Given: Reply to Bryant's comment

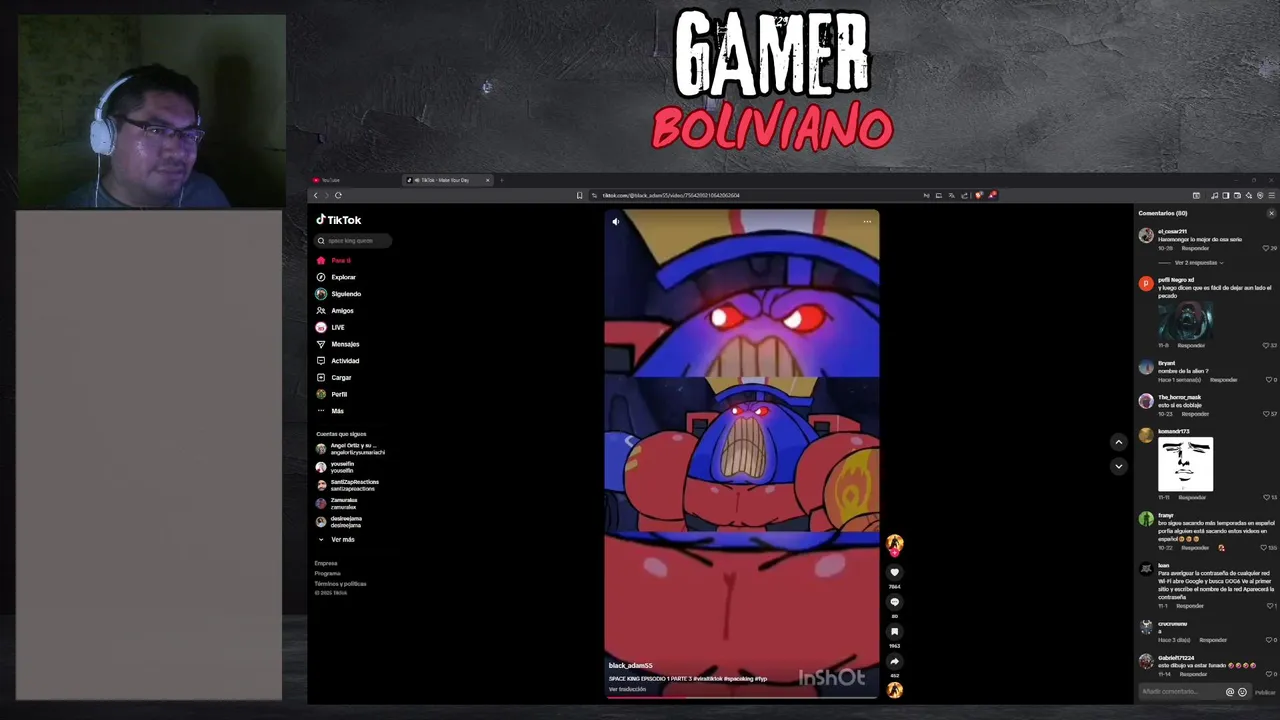Looking at the screenshot, I should point(1224,380).
